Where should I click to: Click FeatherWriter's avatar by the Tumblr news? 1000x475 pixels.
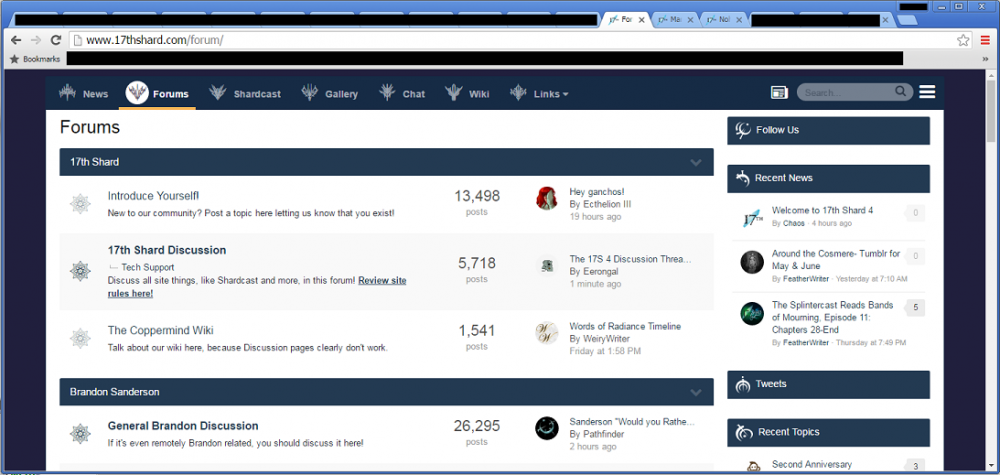coord(752,262)
